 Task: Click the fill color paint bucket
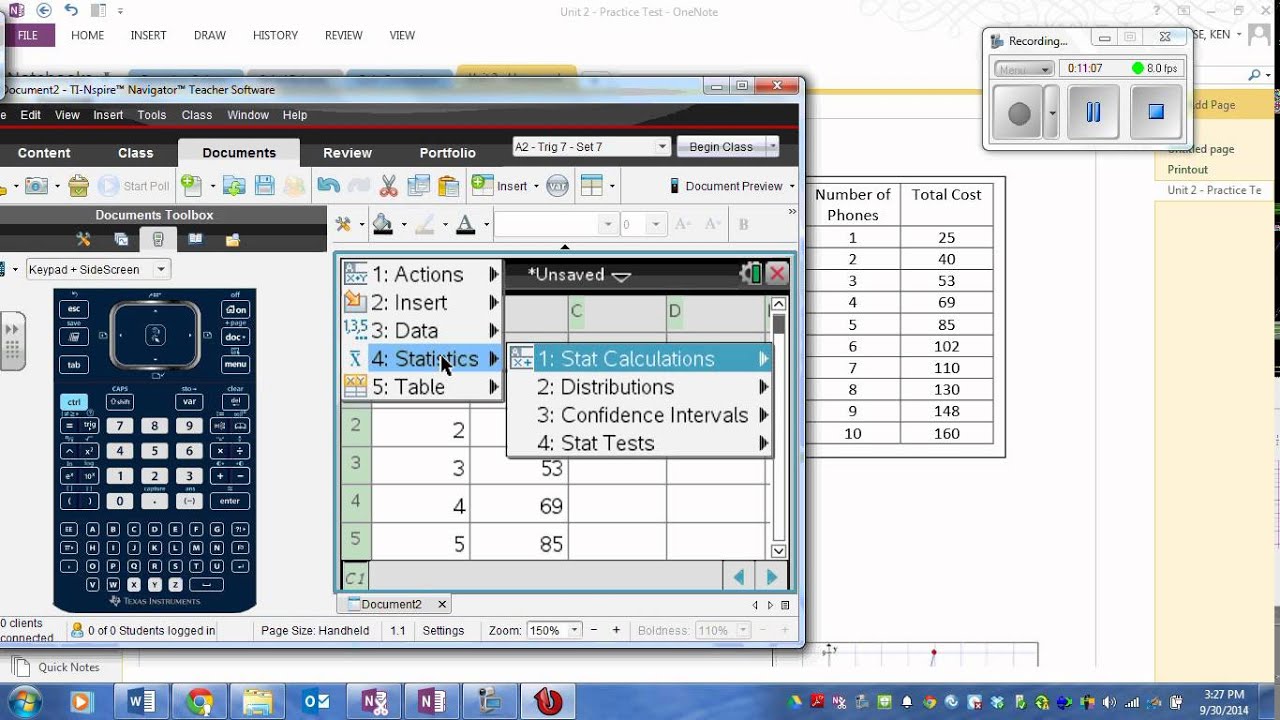[x=382, y=225]
